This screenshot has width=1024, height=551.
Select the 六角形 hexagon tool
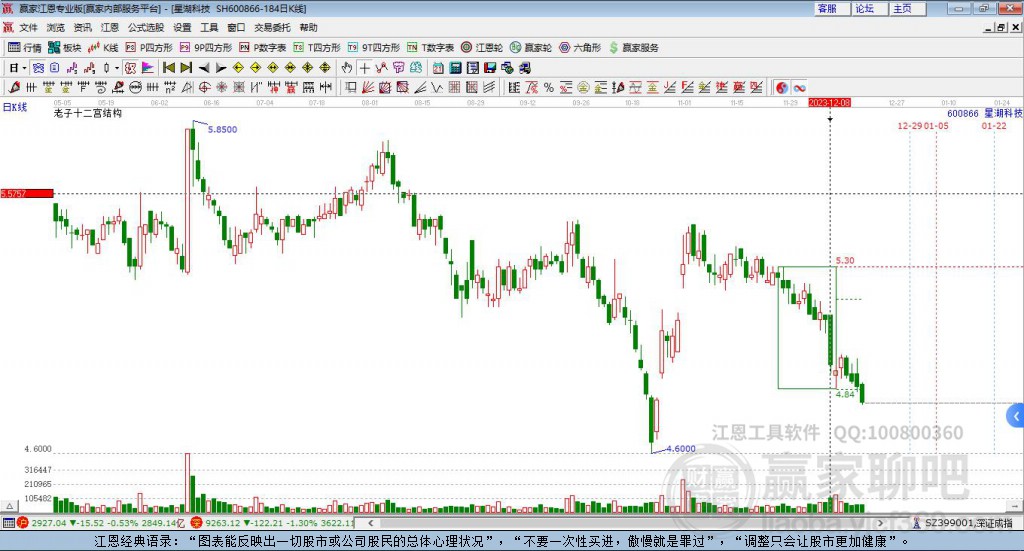pos(580,47)
